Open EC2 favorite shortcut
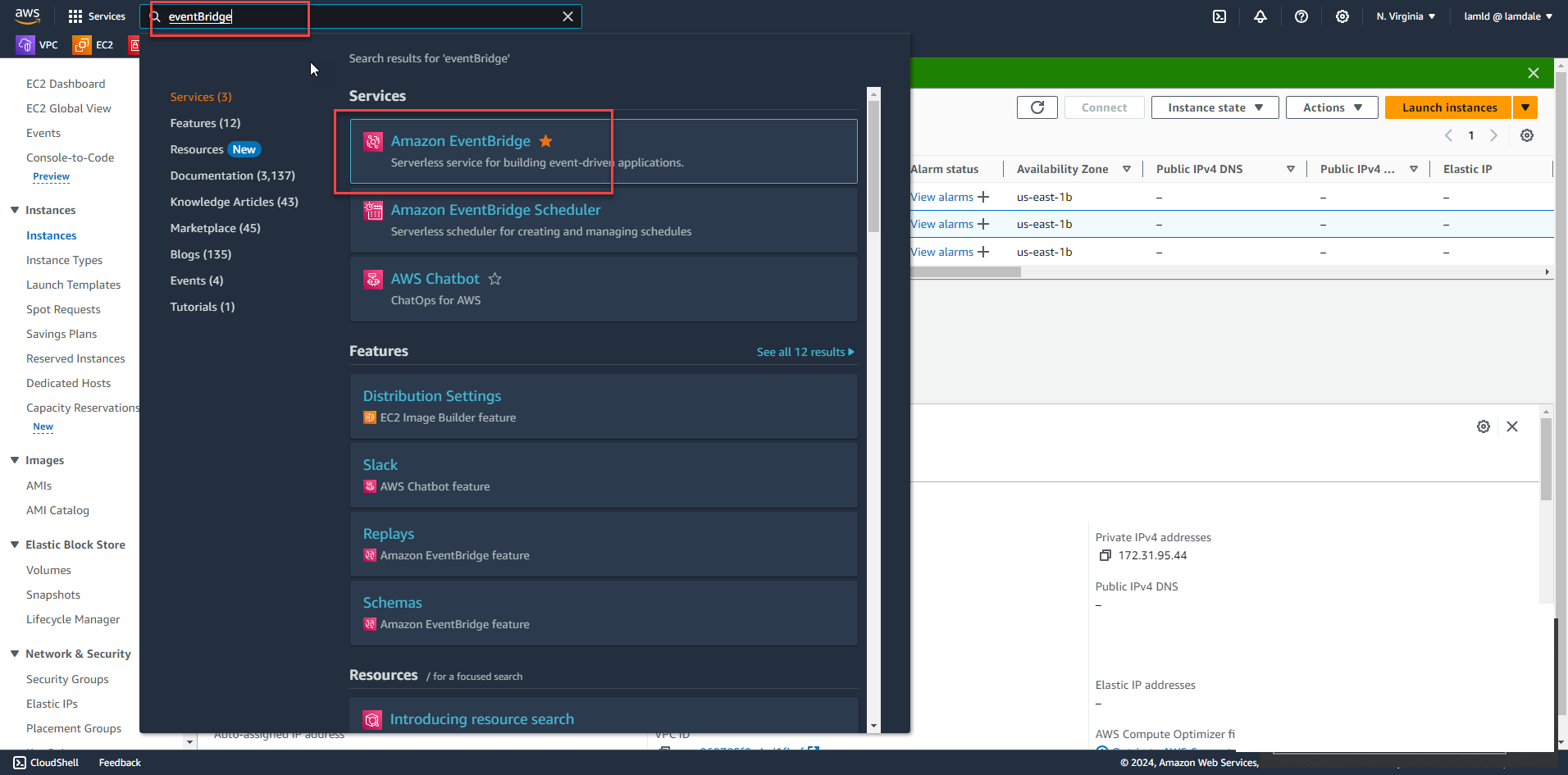This screenshot has height=775, width=1568. tap(93, 45)
